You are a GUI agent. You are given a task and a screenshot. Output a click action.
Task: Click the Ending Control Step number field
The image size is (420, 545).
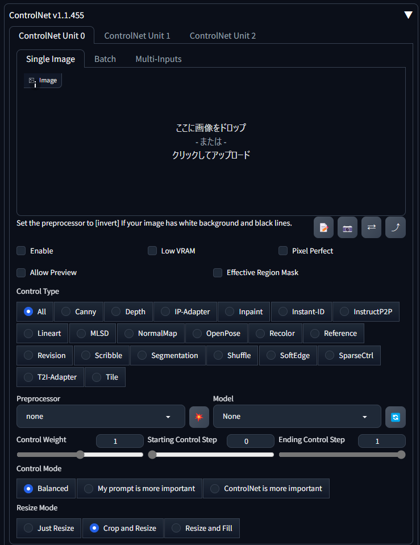(381, 441)
